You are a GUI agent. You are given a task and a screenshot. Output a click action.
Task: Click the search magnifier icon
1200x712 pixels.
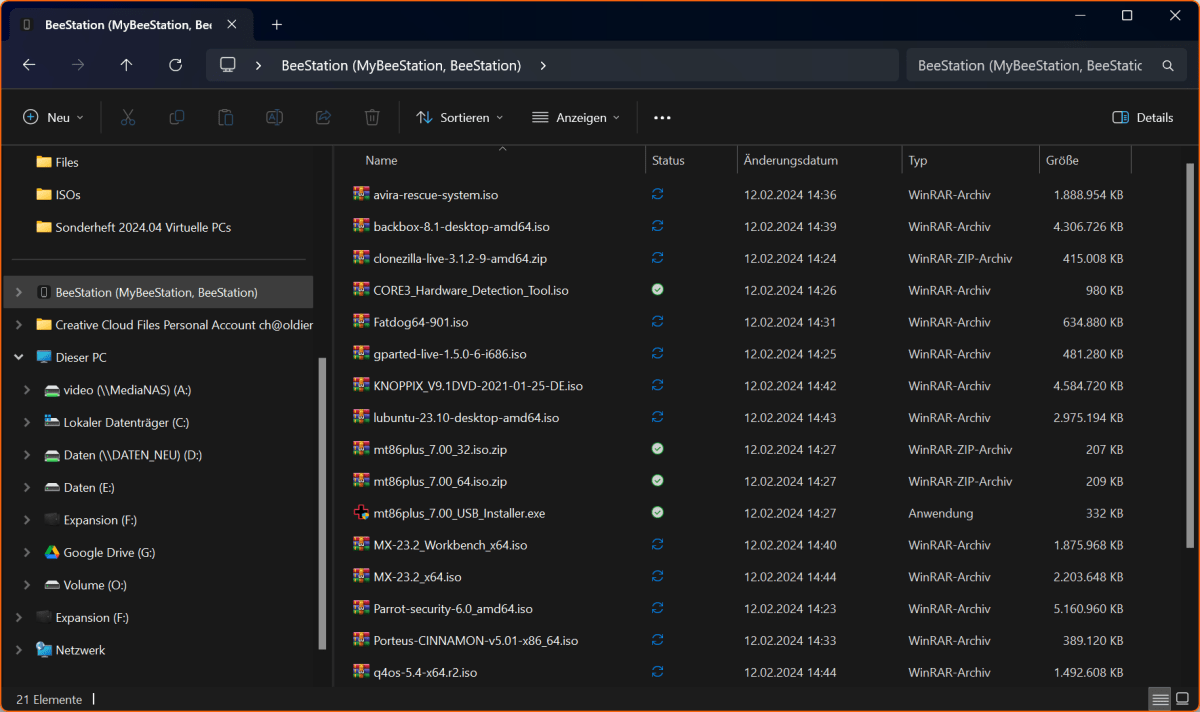(x=1167, y=65)
